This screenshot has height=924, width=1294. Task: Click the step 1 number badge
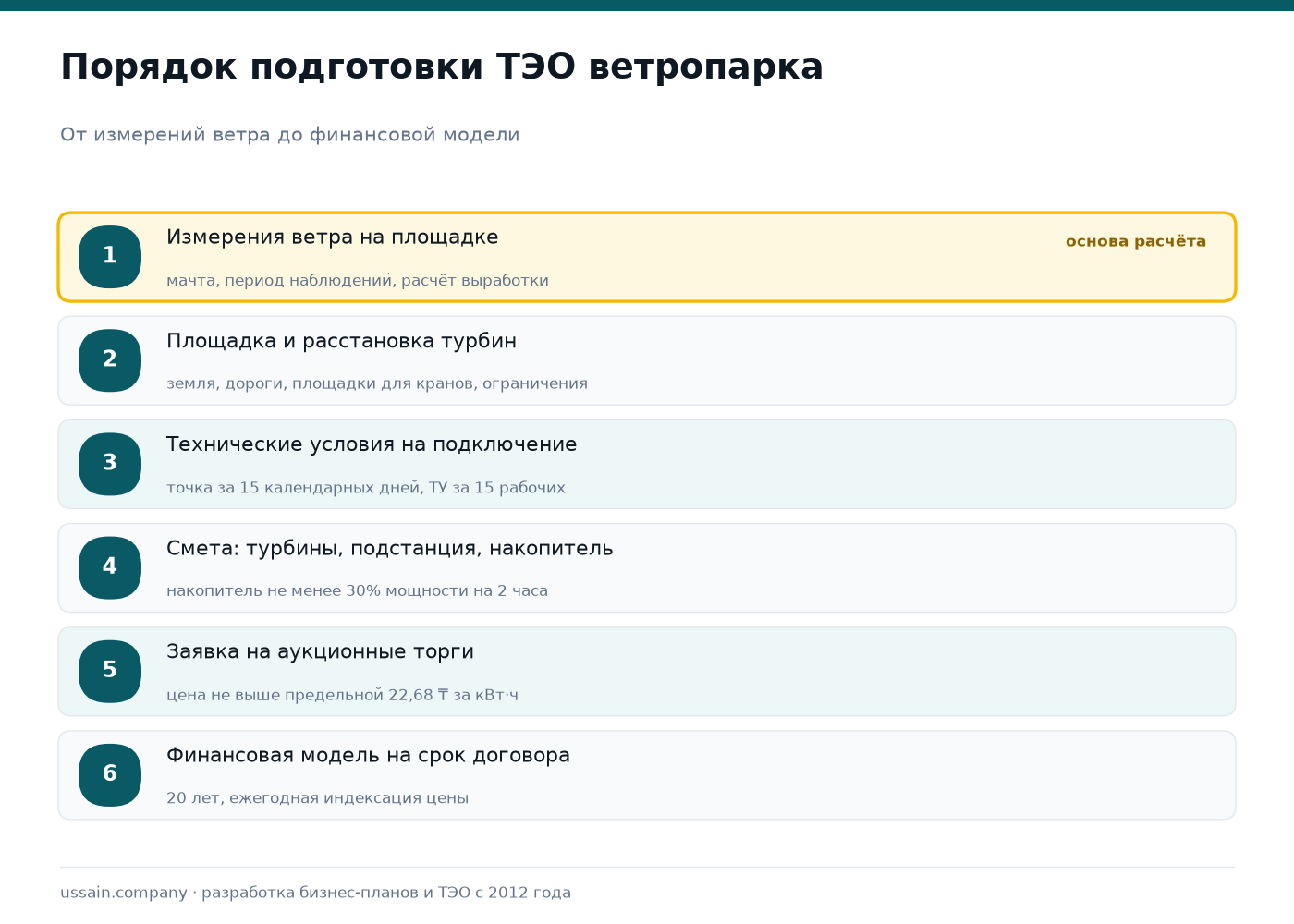[110, 257]
